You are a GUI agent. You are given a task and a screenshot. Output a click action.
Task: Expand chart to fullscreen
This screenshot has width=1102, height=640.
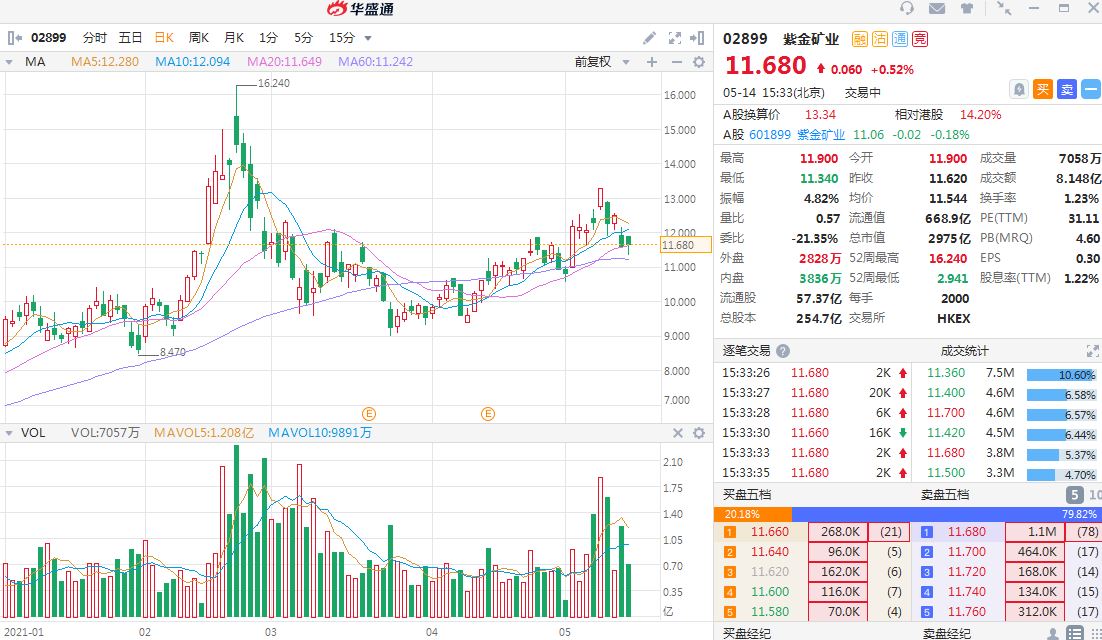click(x=675, y=38)
